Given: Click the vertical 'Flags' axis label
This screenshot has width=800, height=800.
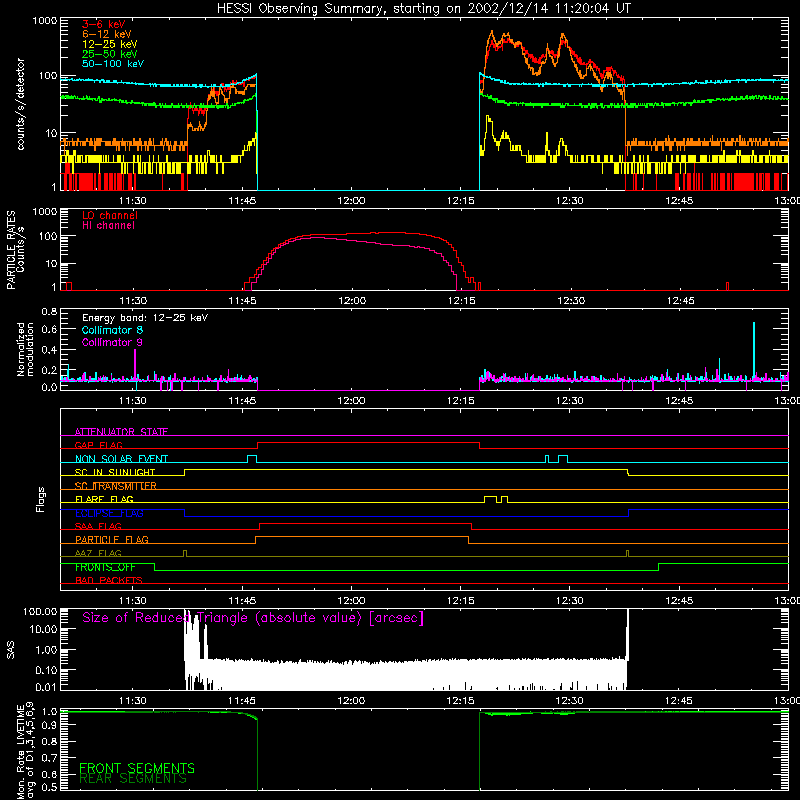Looking at the screenshot, I should coord(41,499).
